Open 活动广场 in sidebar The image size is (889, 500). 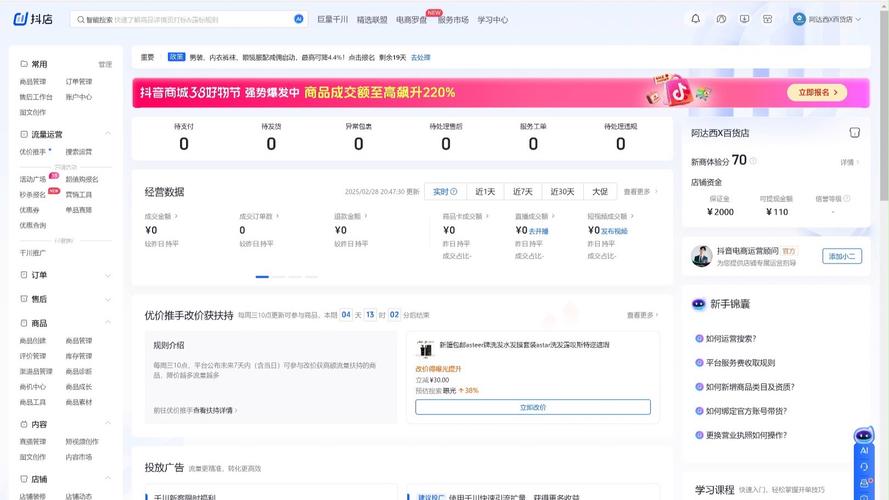tap(33, 179)
